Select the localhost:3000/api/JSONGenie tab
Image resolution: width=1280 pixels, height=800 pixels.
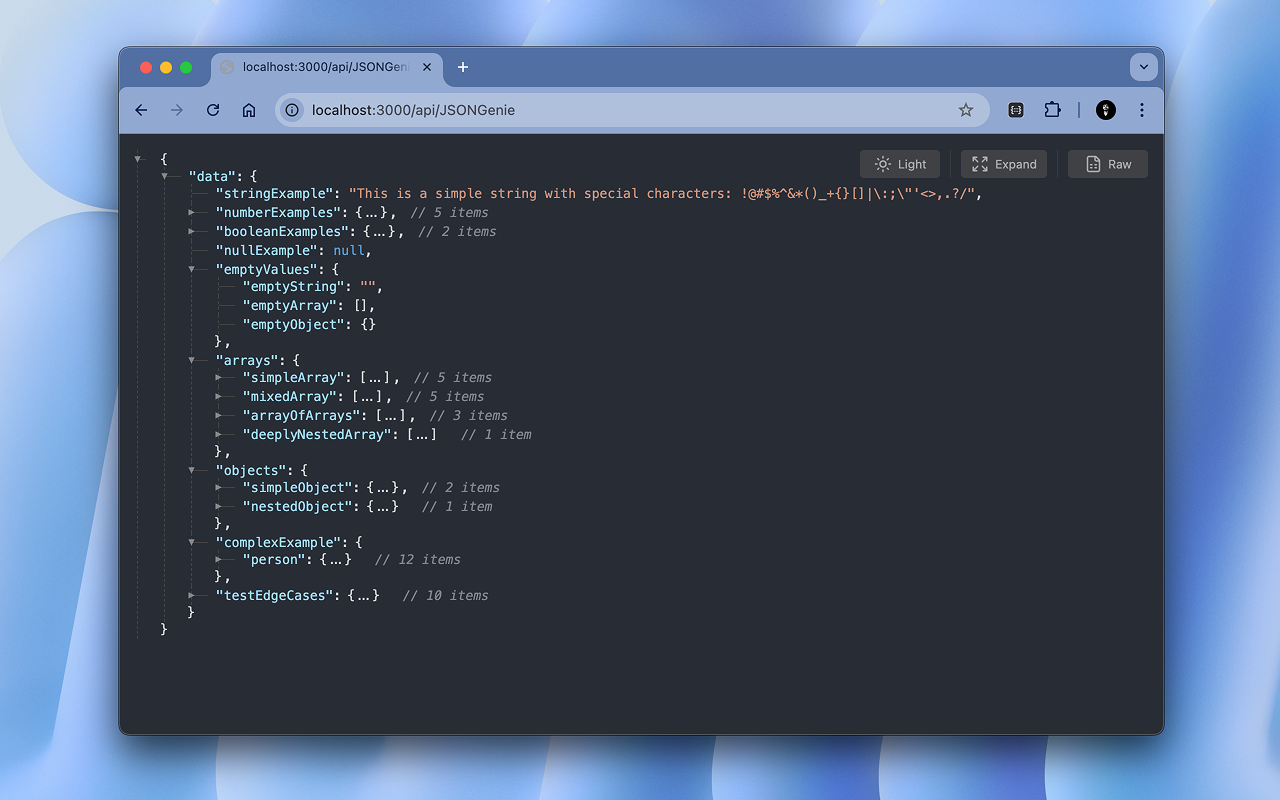coord(320,67)
